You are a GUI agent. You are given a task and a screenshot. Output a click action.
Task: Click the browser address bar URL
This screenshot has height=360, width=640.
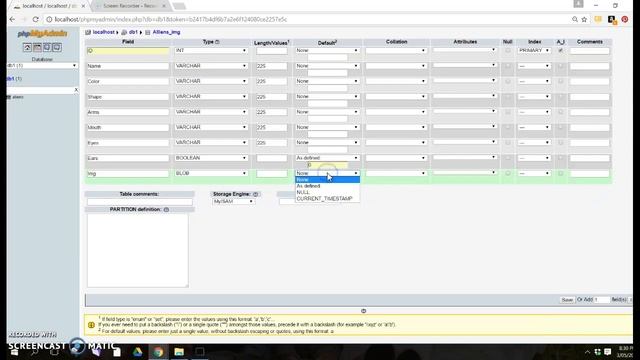coord(171,19)
